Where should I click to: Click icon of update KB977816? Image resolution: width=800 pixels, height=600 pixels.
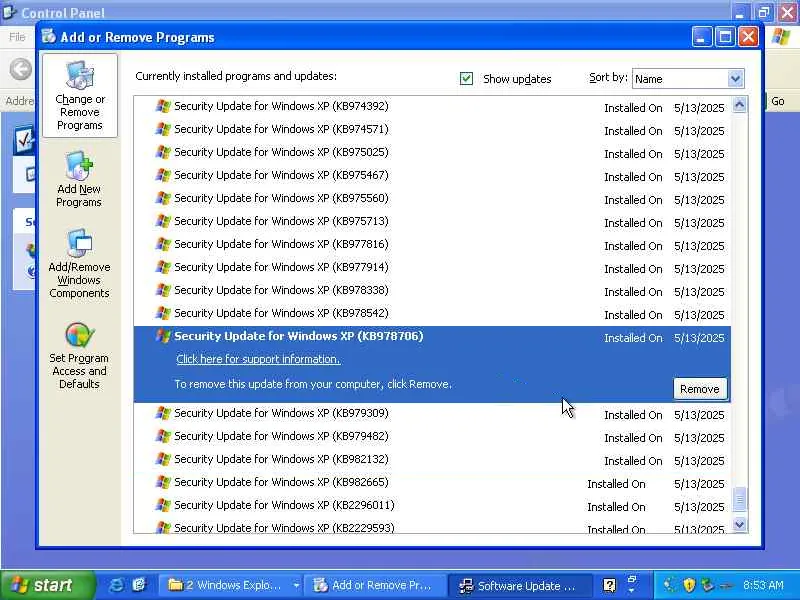pos(163,244)
